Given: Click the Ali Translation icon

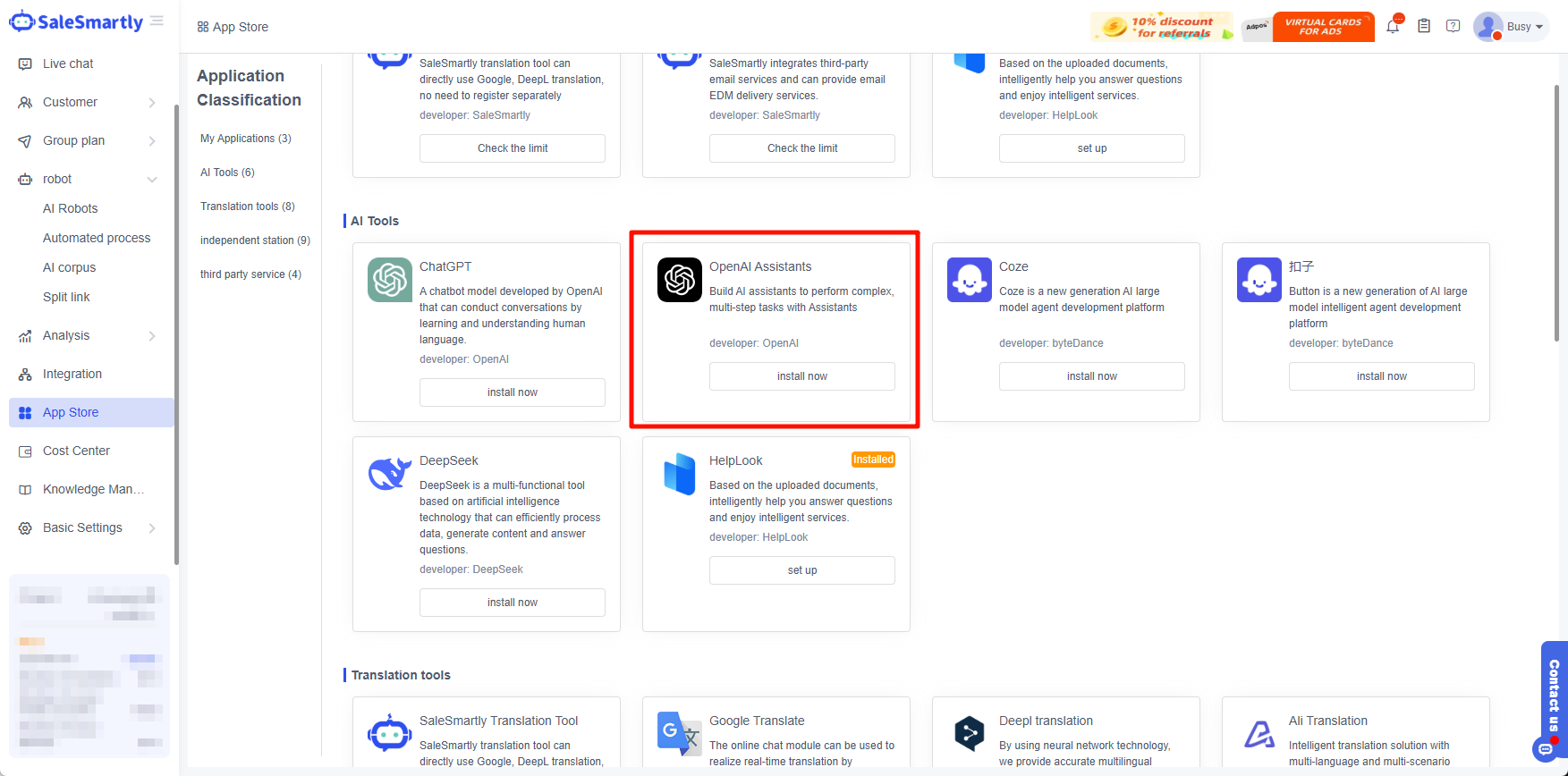Looking at the screenshot, I should [1259, 734].
